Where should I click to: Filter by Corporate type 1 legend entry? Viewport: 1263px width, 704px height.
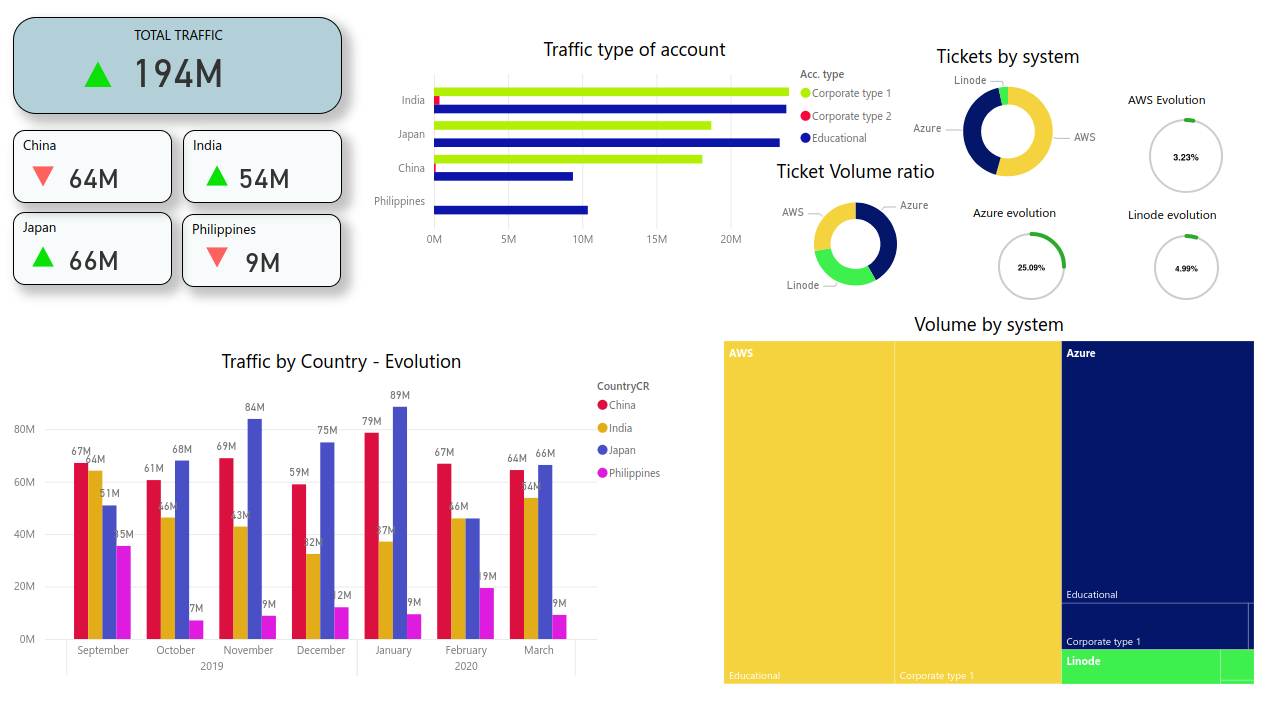point(850,93)
